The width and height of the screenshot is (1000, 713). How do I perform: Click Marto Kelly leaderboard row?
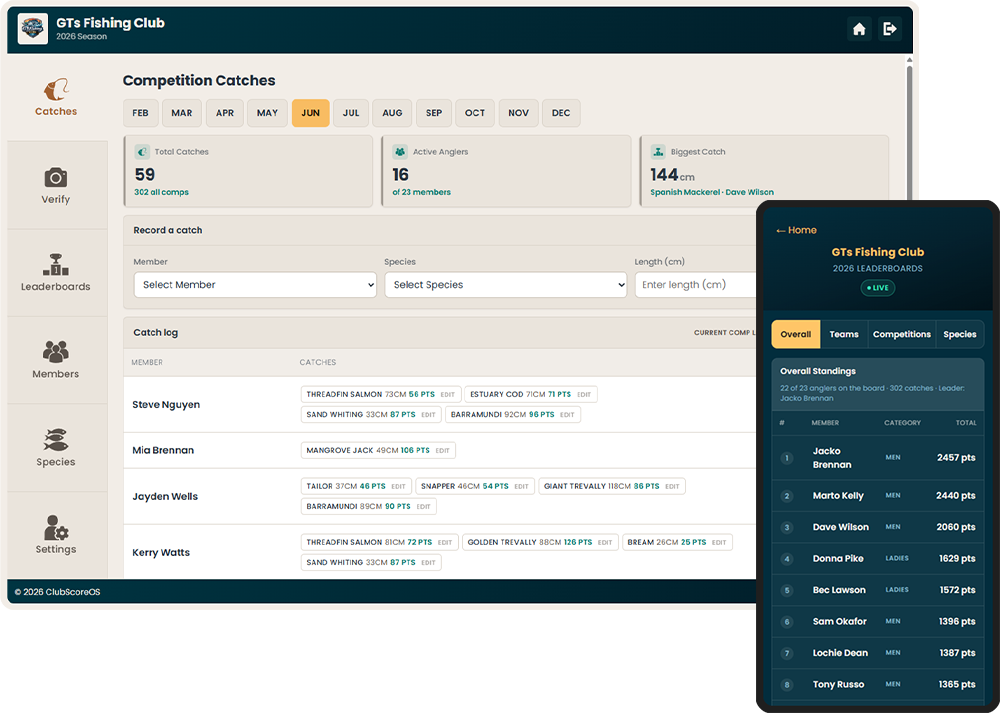coord(878,496)
